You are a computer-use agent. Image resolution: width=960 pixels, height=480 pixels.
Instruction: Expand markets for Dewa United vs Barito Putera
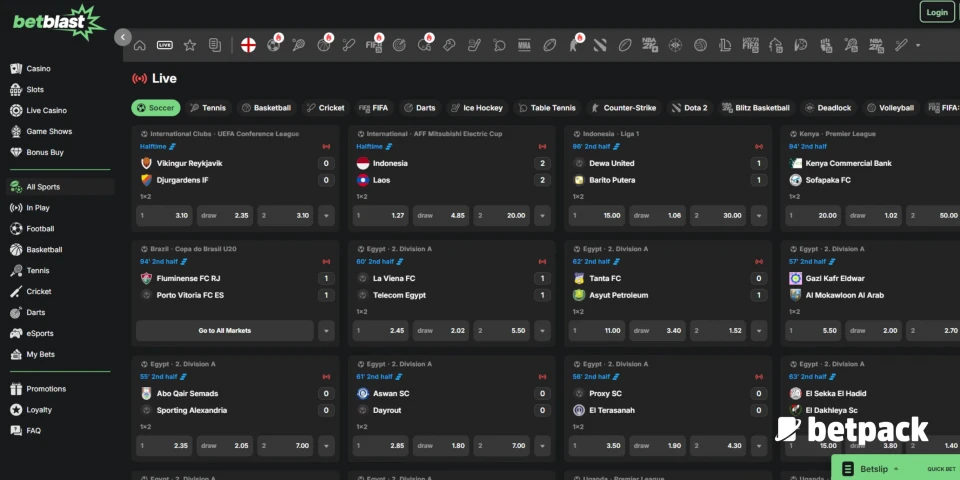point(759,216)
